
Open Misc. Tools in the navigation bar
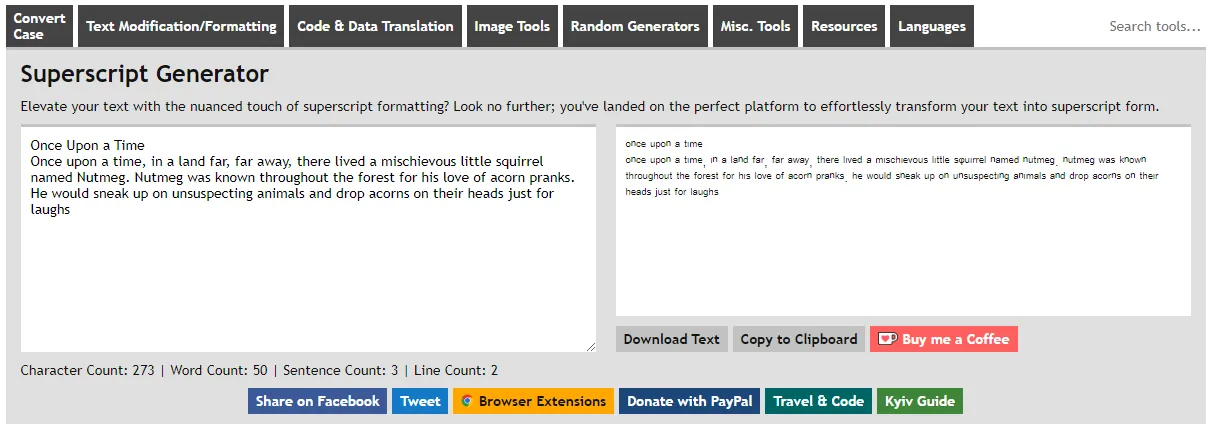(755, 26)
